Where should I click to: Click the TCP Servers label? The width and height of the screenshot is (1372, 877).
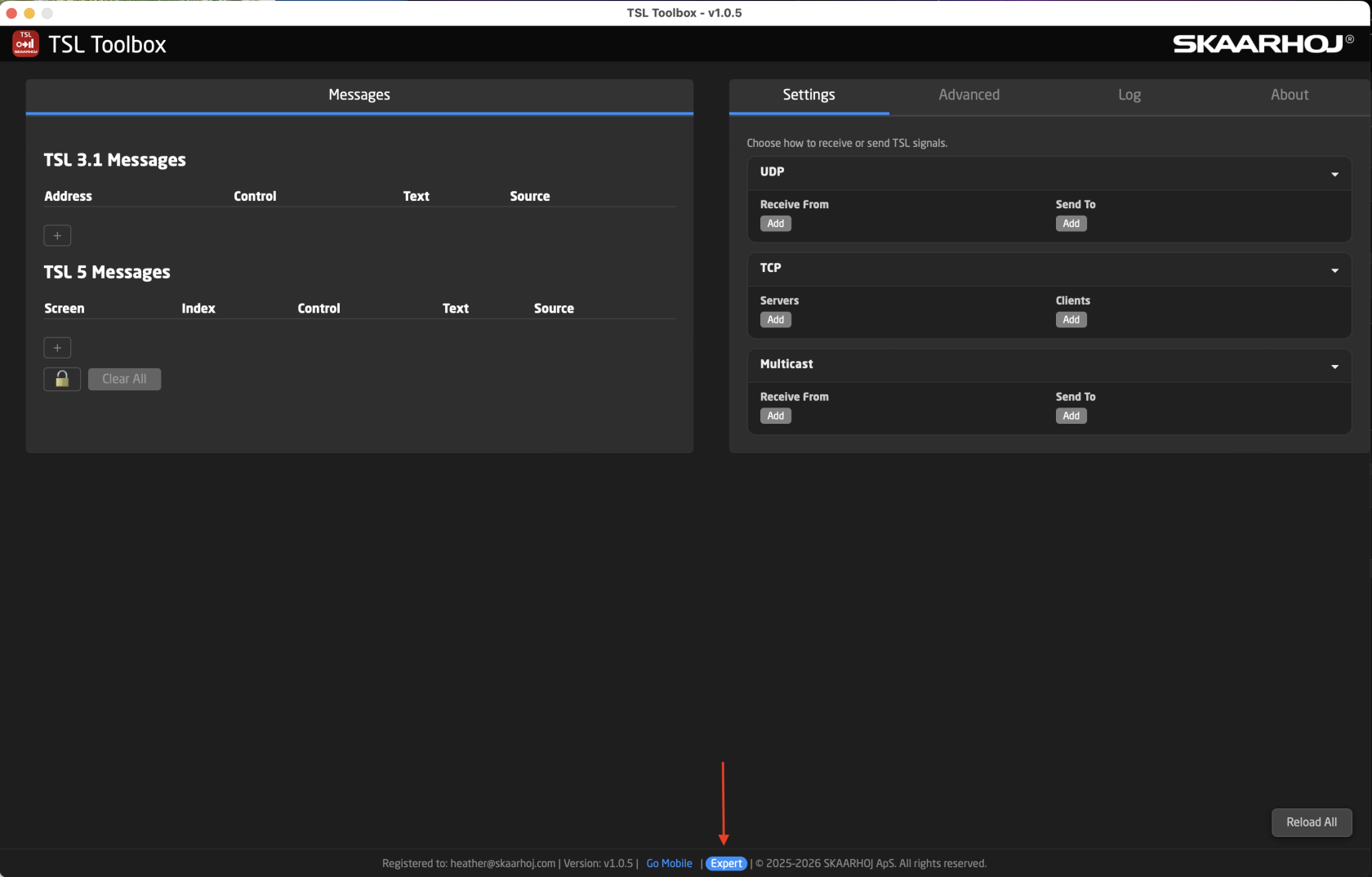pyautogui.click(x=779, y=300)
